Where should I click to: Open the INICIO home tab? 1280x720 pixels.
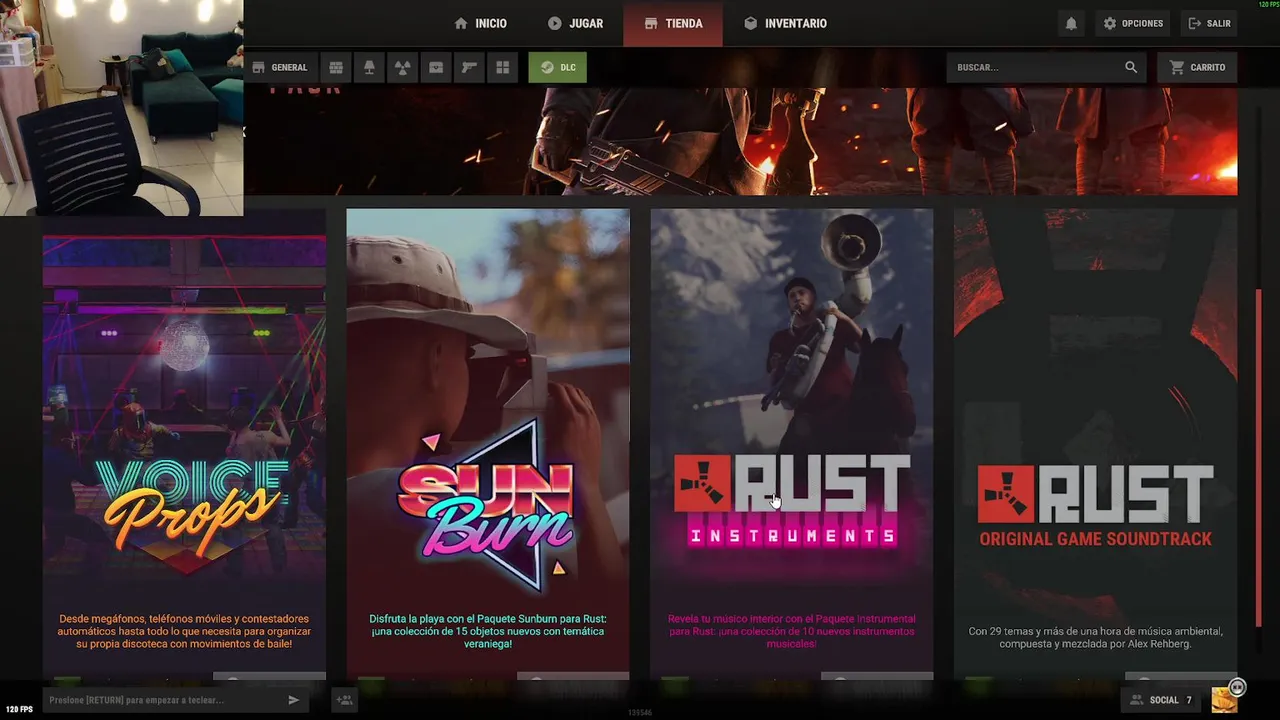pos(481,23)
